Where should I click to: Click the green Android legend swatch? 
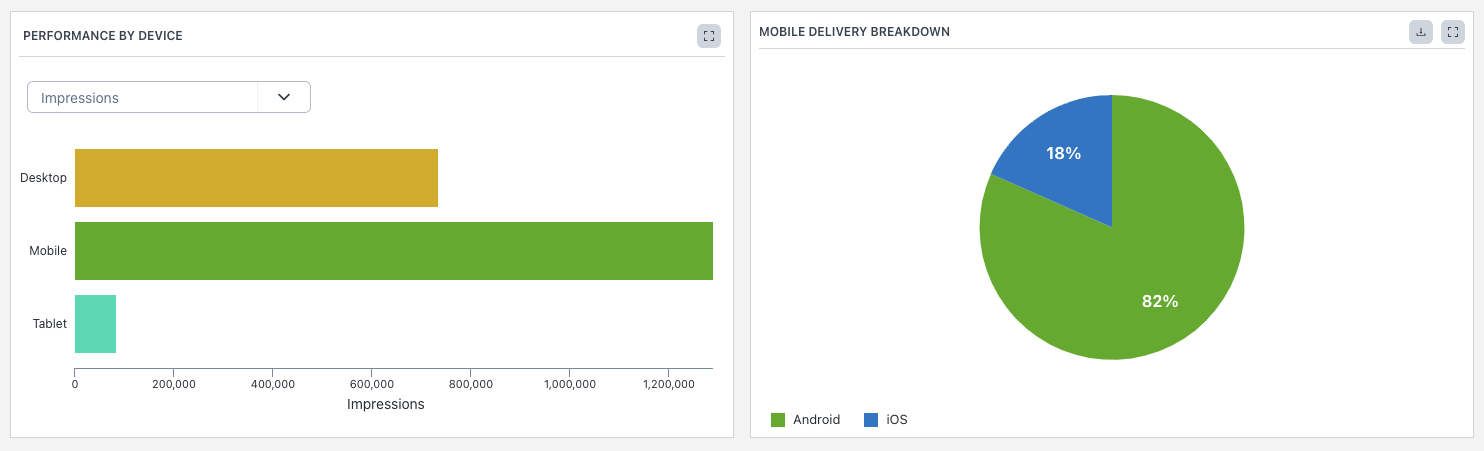click(778, 420)
